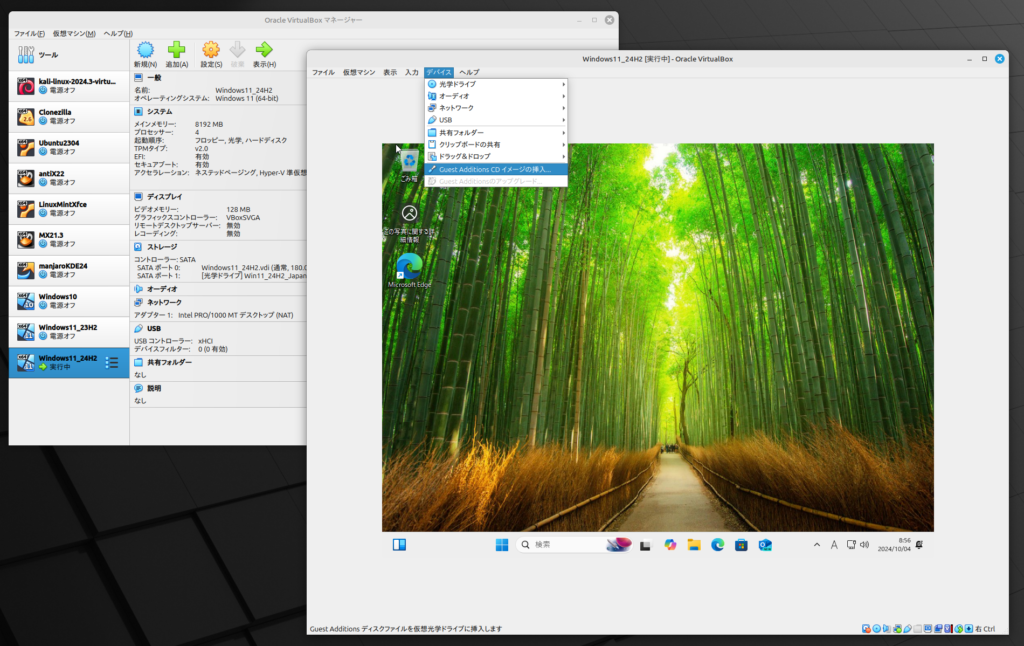Click the green 追加 (Add) plus icon
1024x646 pixels.
177,50
